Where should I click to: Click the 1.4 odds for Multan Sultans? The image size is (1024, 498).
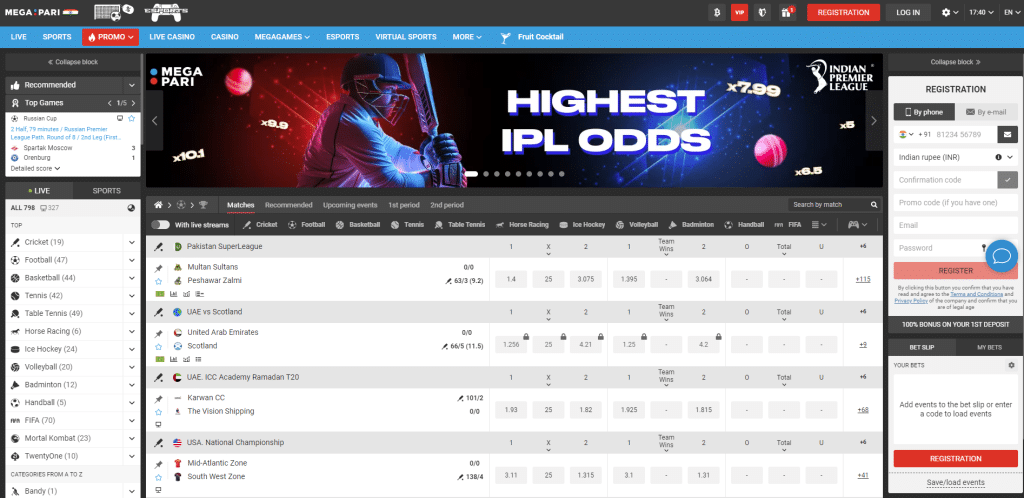coord(511,279)
